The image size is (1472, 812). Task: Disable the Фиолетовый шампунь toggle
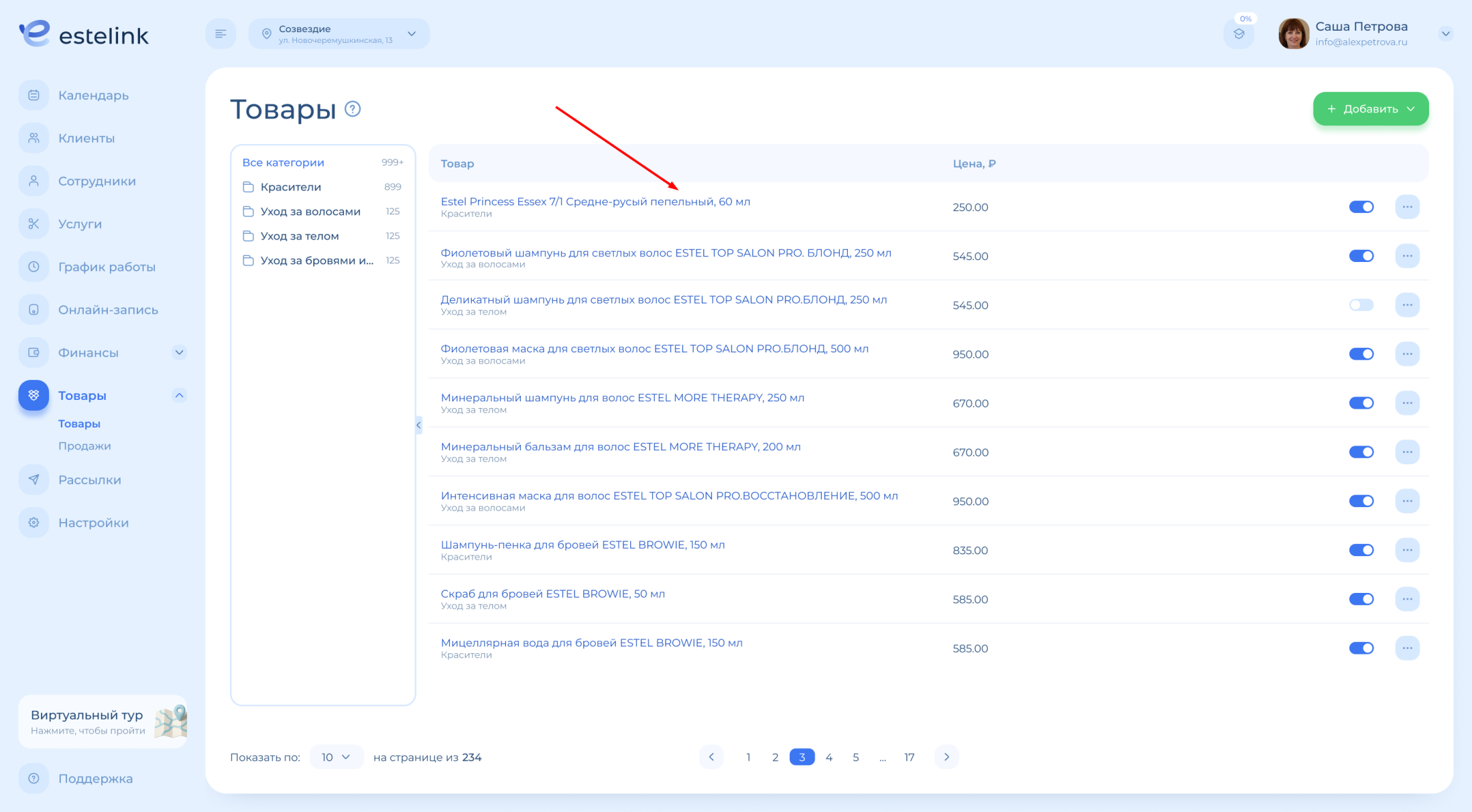[x=1361, y=256]
